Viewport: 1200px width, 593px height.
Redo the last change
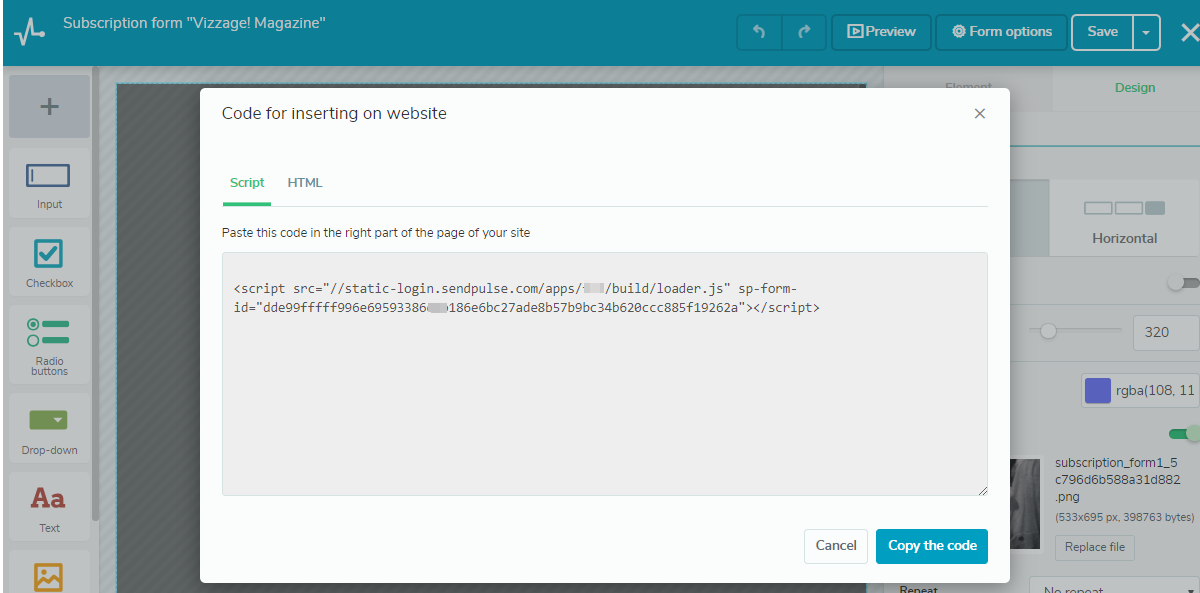tap(803, 32)
